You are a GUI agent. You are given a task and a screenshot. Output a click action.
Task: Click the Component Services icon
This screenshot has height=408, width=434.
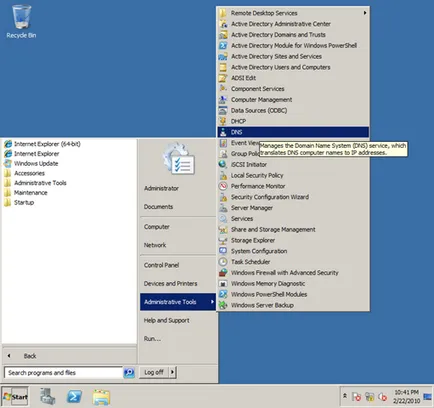coord(223,89)
